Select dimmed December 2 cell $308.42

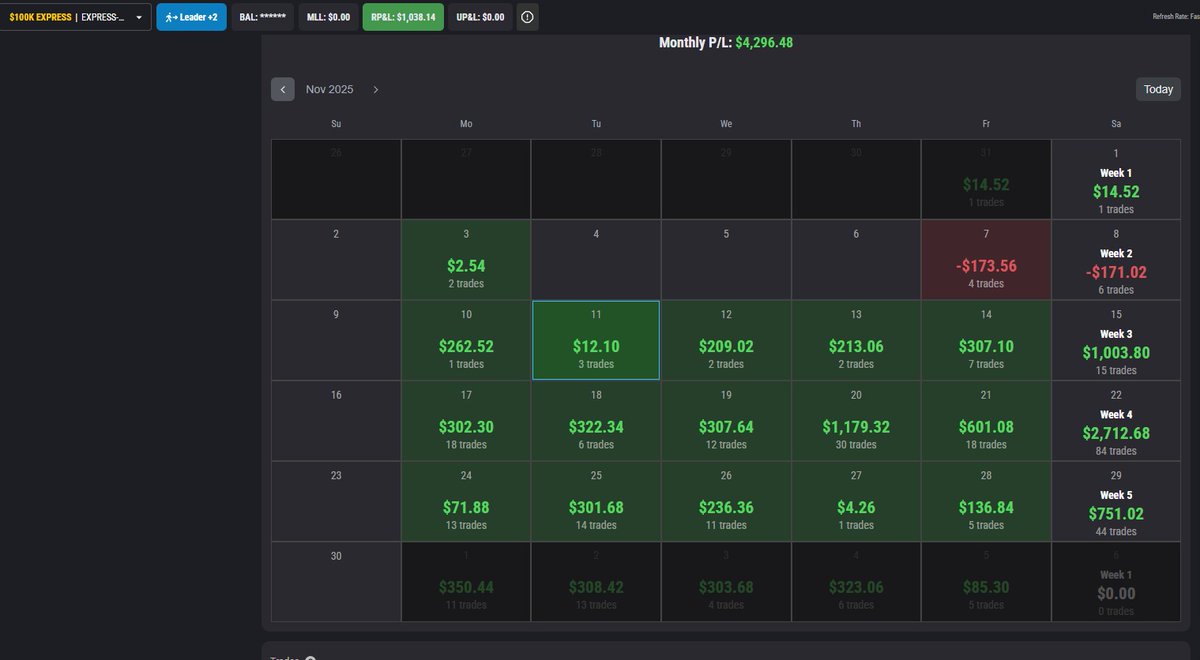coord(596,582)
